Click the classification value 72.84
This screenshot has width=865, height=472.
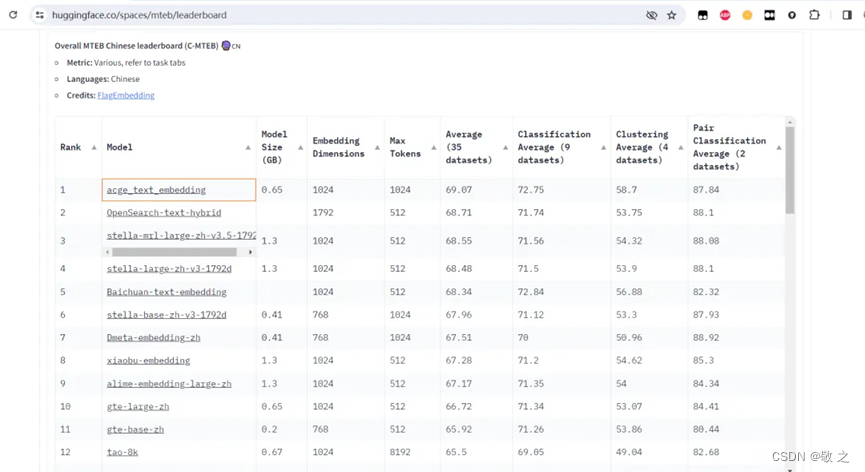click(x=531, y=292)
